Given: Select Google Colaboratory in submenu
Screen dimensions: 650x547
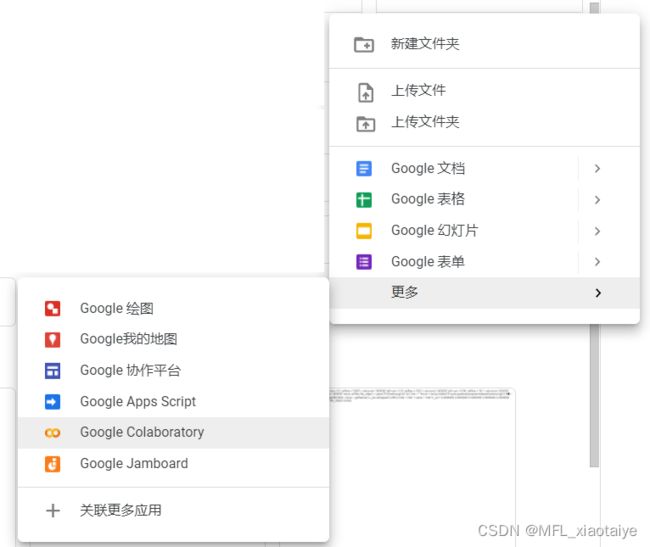Looking at the screenshot, I should click(174, 433).
